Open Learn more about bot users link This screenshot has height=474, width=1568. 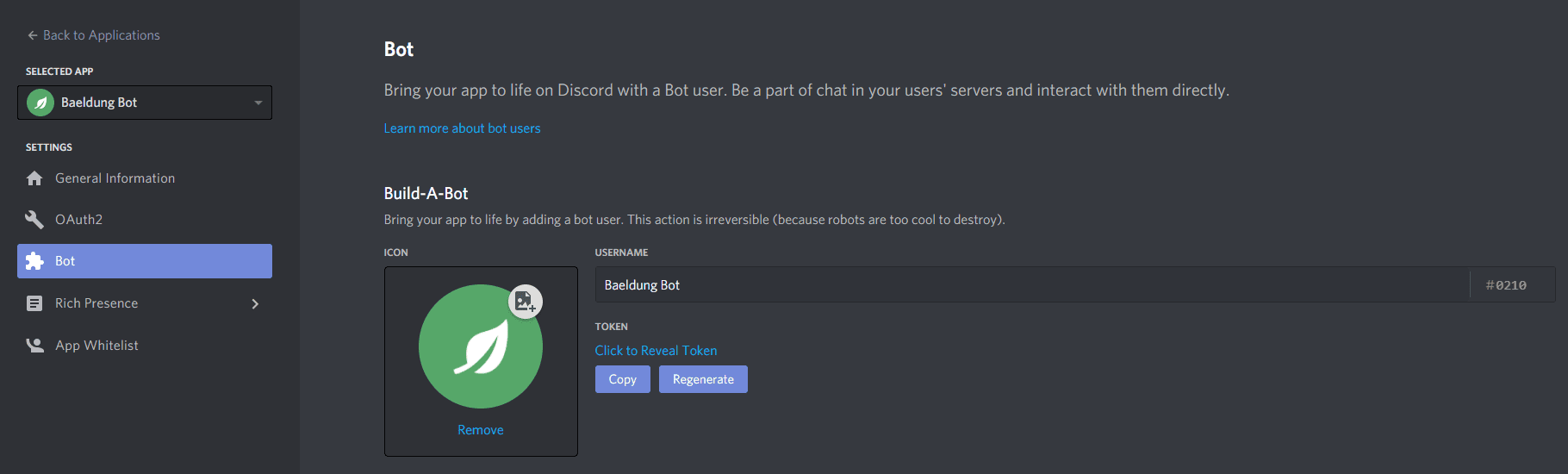click(462, 128)
